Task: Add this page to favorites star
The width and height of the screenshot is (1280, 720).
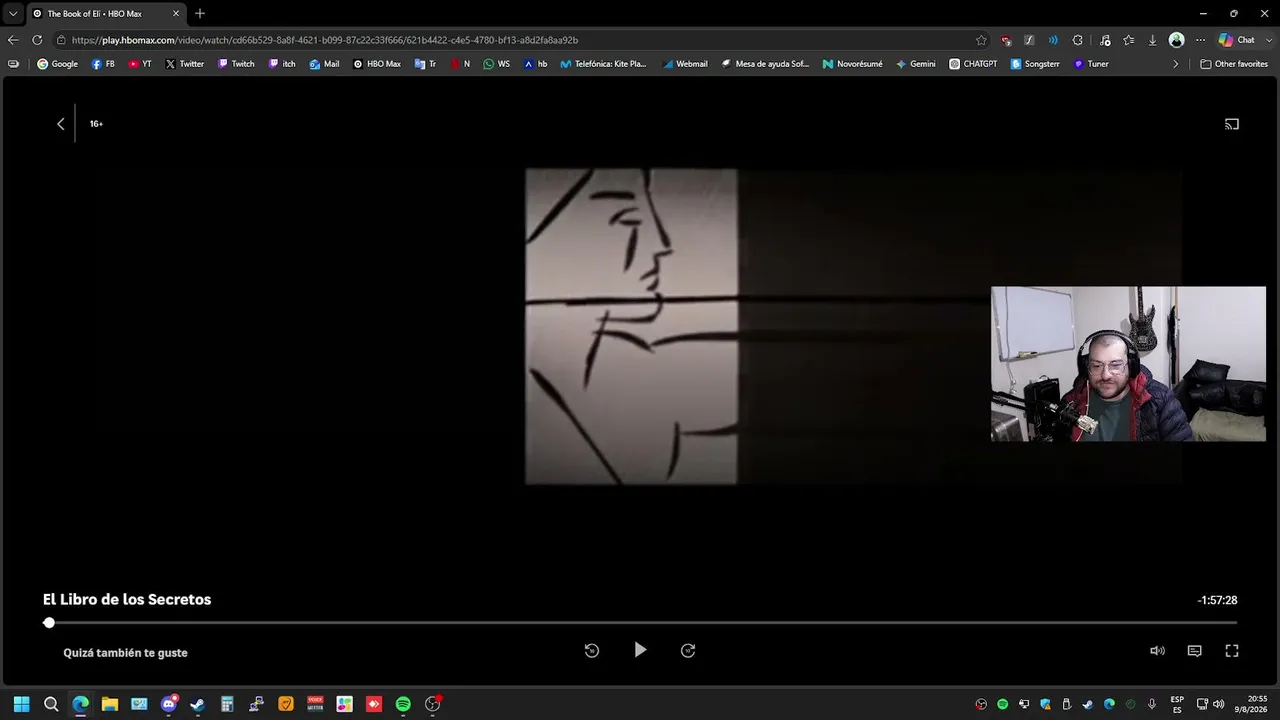Action: click(981, 40)
